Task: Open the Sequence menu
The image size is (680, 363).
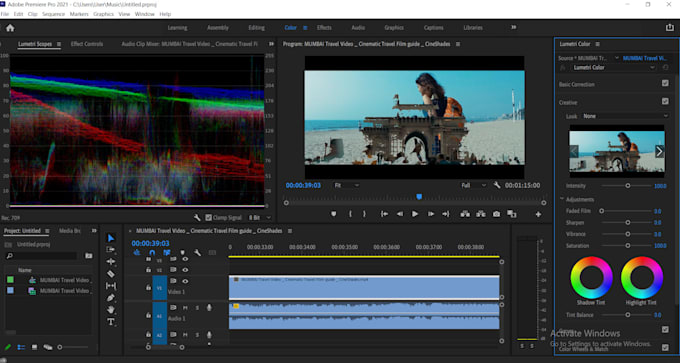Action: point(53,14)
